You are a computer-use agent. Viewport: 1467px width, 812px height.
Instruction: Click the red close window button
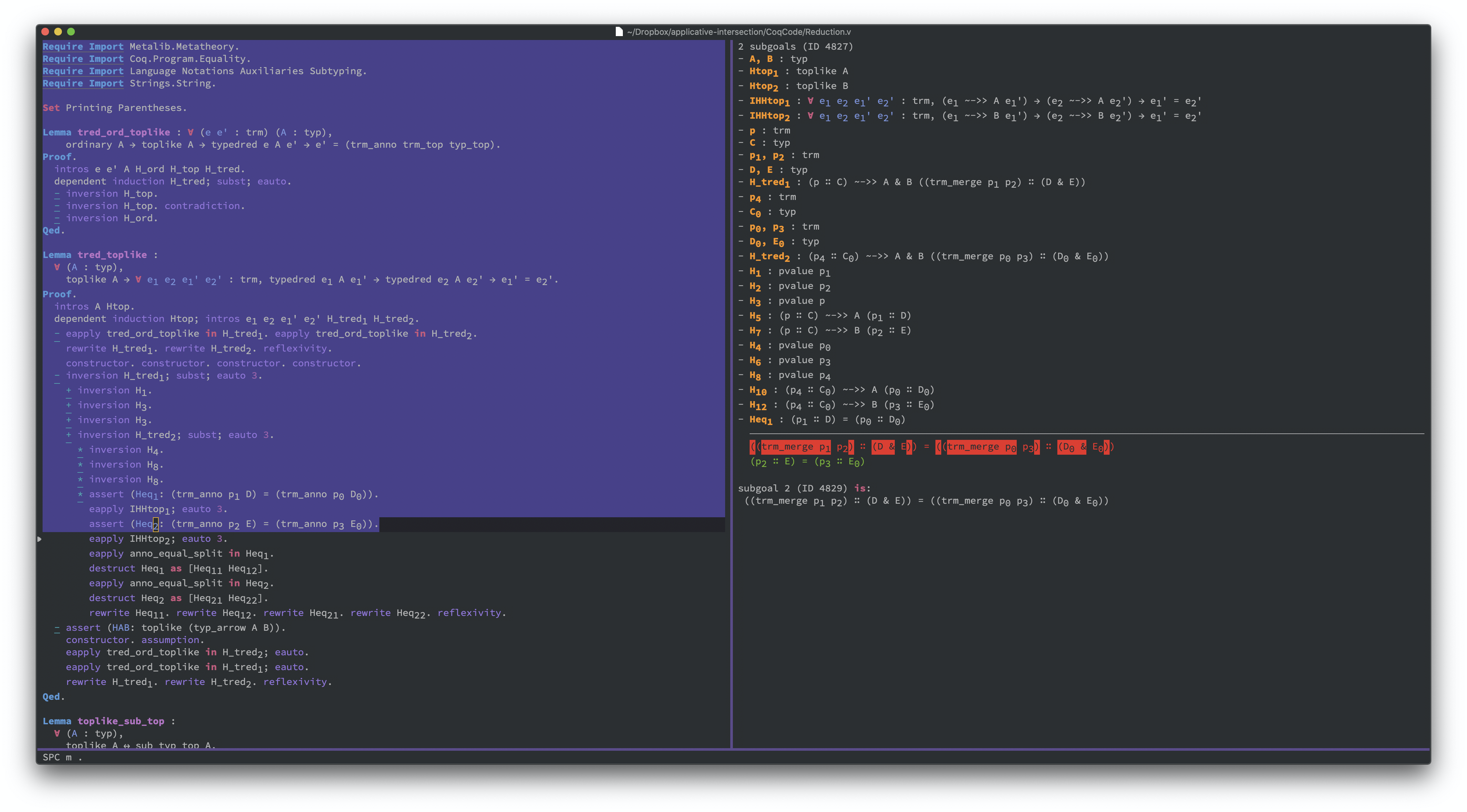pyautogui.click(x=45, y=32)
